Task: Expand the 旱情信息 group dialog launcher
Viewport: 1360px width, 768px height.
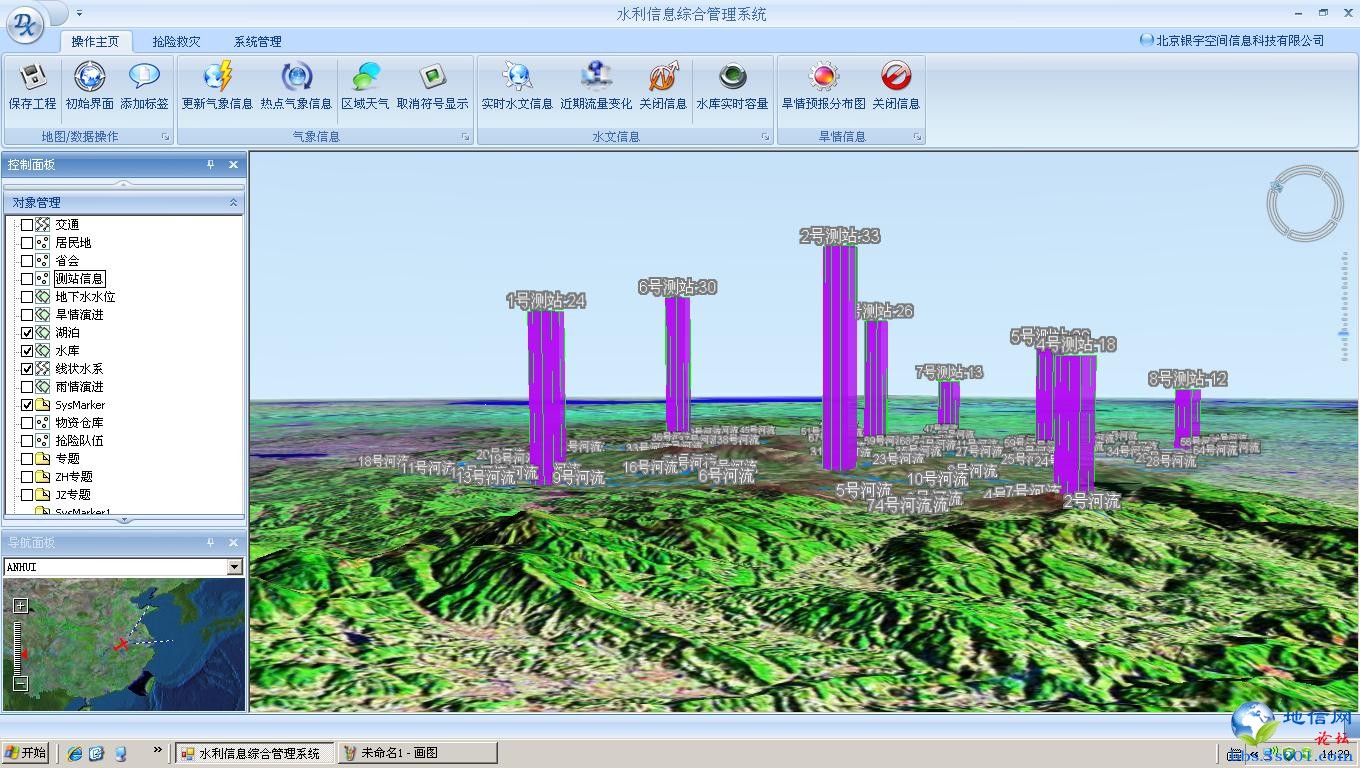Action: click(x=917, y=137)
